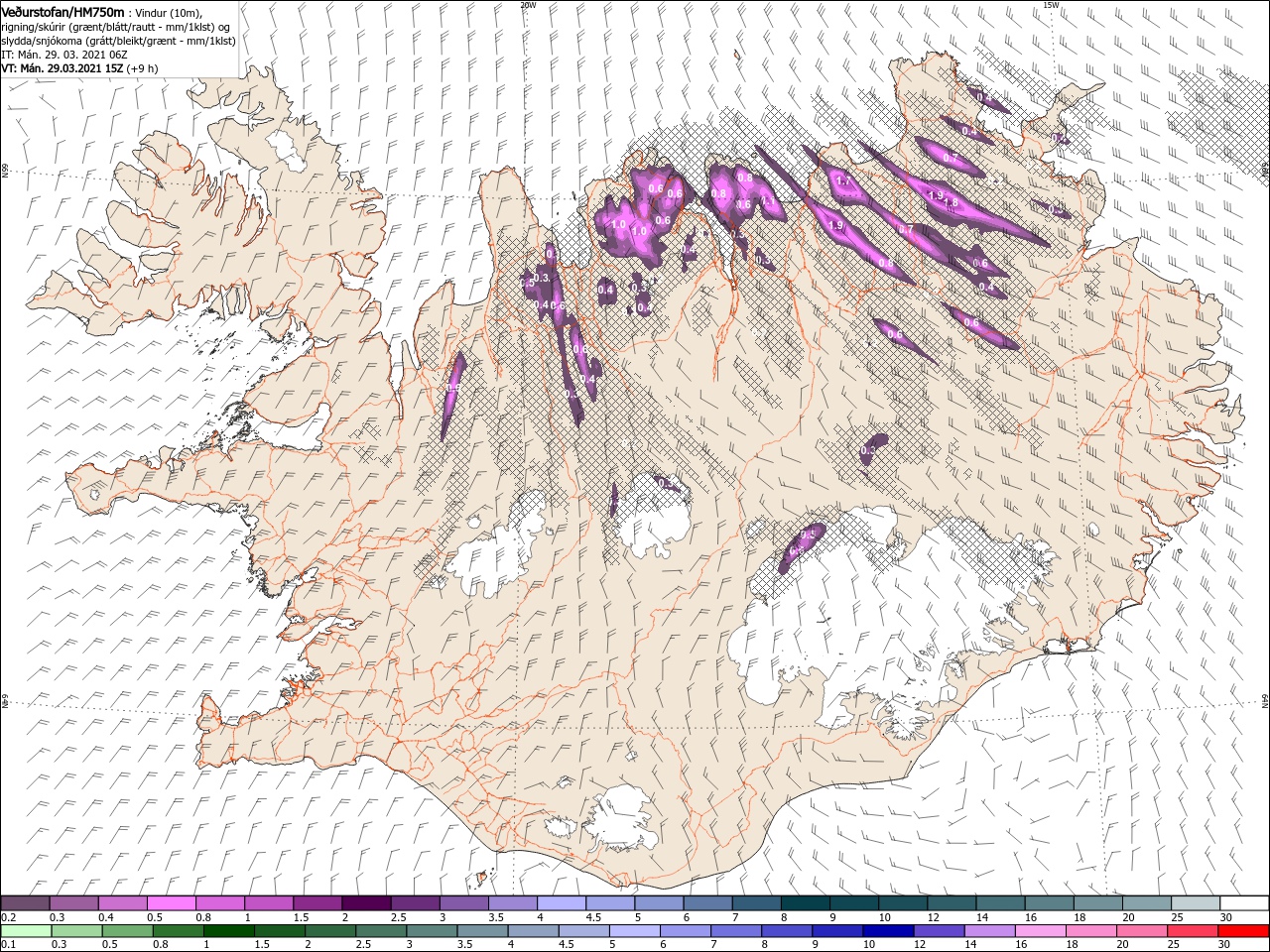The image size is (1270, 952).
Task: Pick upper legend swatch between 8 and 9
Action: 806,903
